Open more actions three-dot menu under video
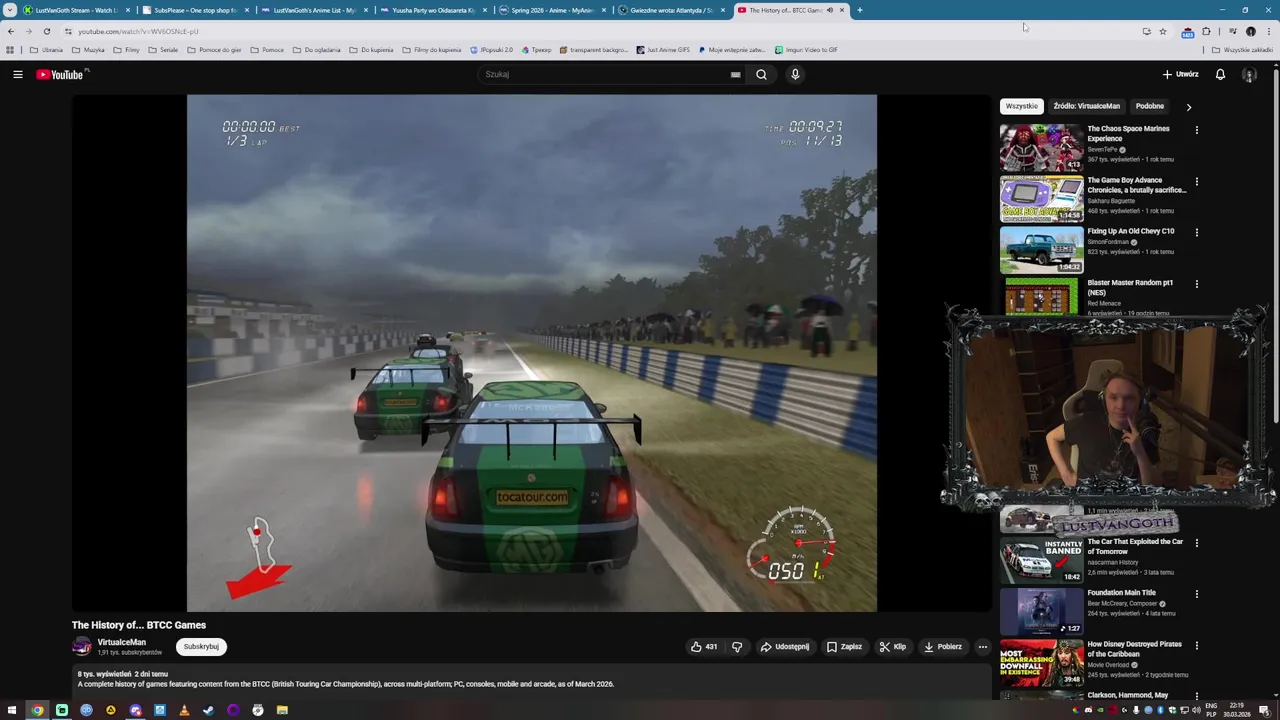 click(x=982, y=647)
